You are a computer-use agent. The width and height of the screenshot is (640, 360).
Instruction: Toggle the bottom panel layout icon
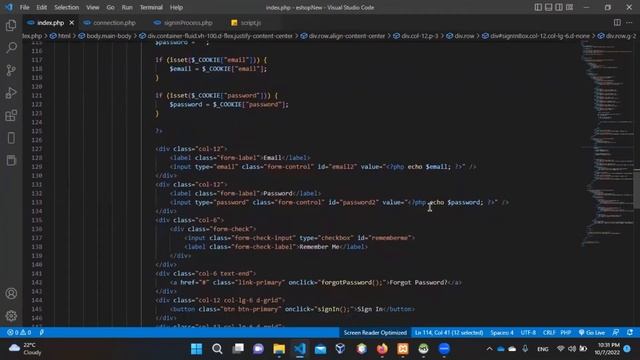pyautogui.click(x=549, y=7)
